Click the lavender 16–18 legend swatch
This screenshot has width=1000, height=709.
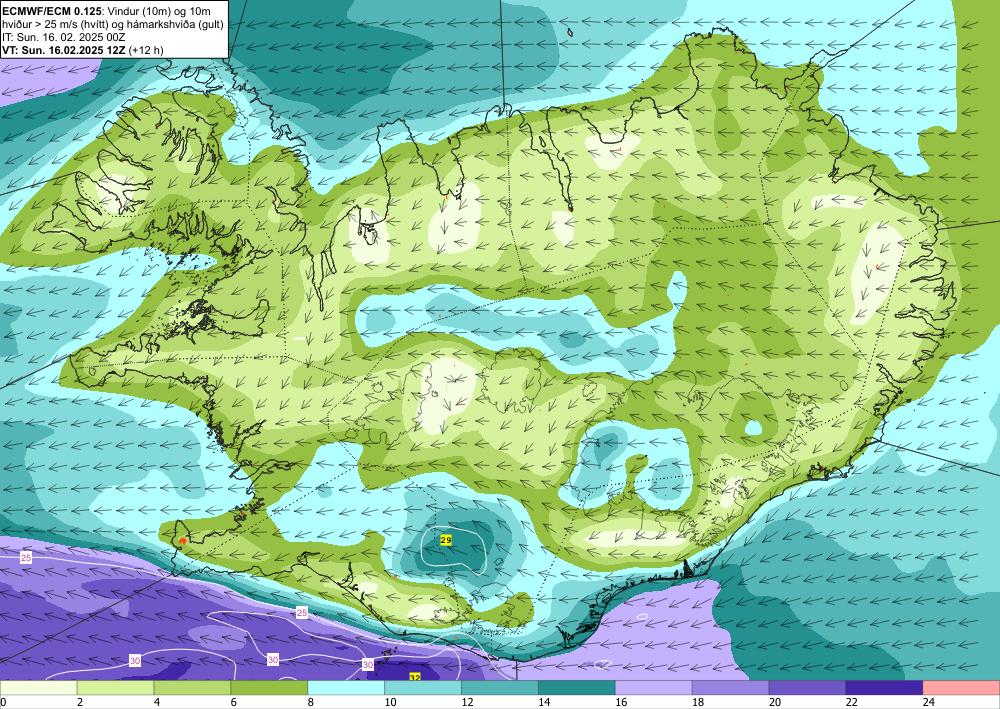(x=654, y=688)
